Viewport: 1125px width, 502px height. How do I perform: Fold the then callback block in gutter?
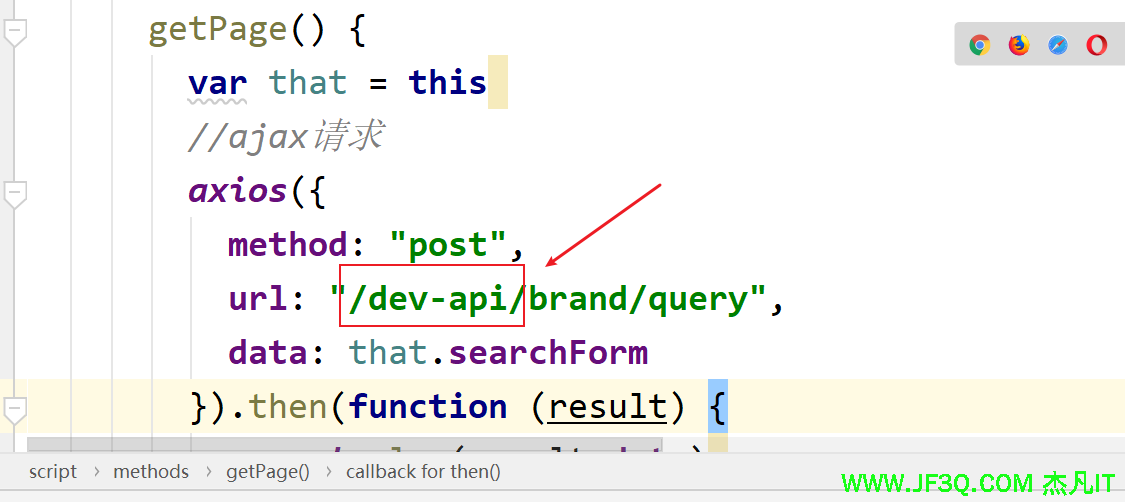click(14, 410)
